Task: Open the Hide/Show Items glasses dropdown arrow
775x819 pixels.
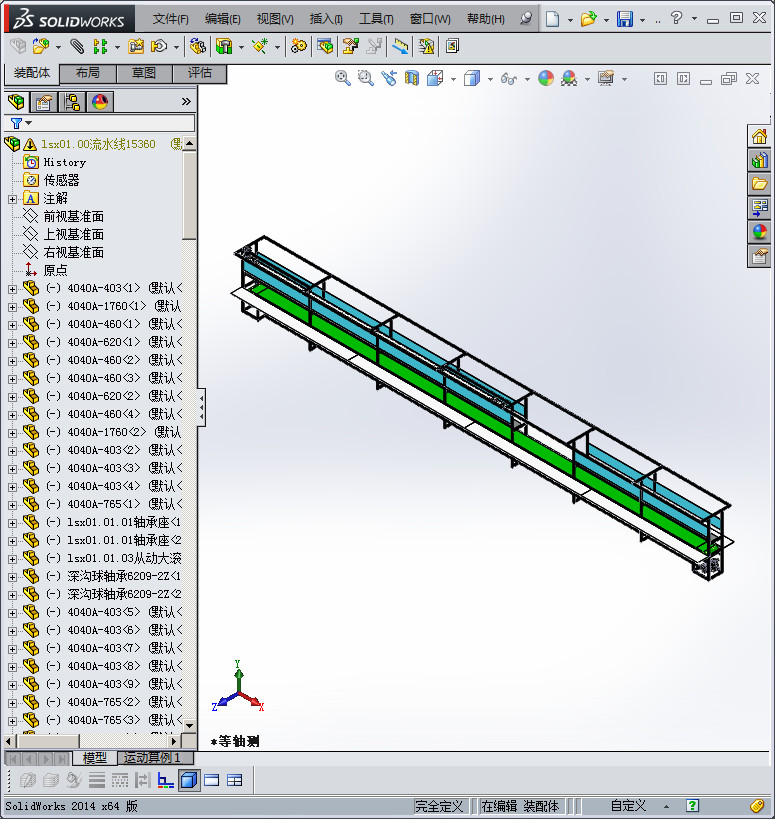Action: [x=527, y=79]
